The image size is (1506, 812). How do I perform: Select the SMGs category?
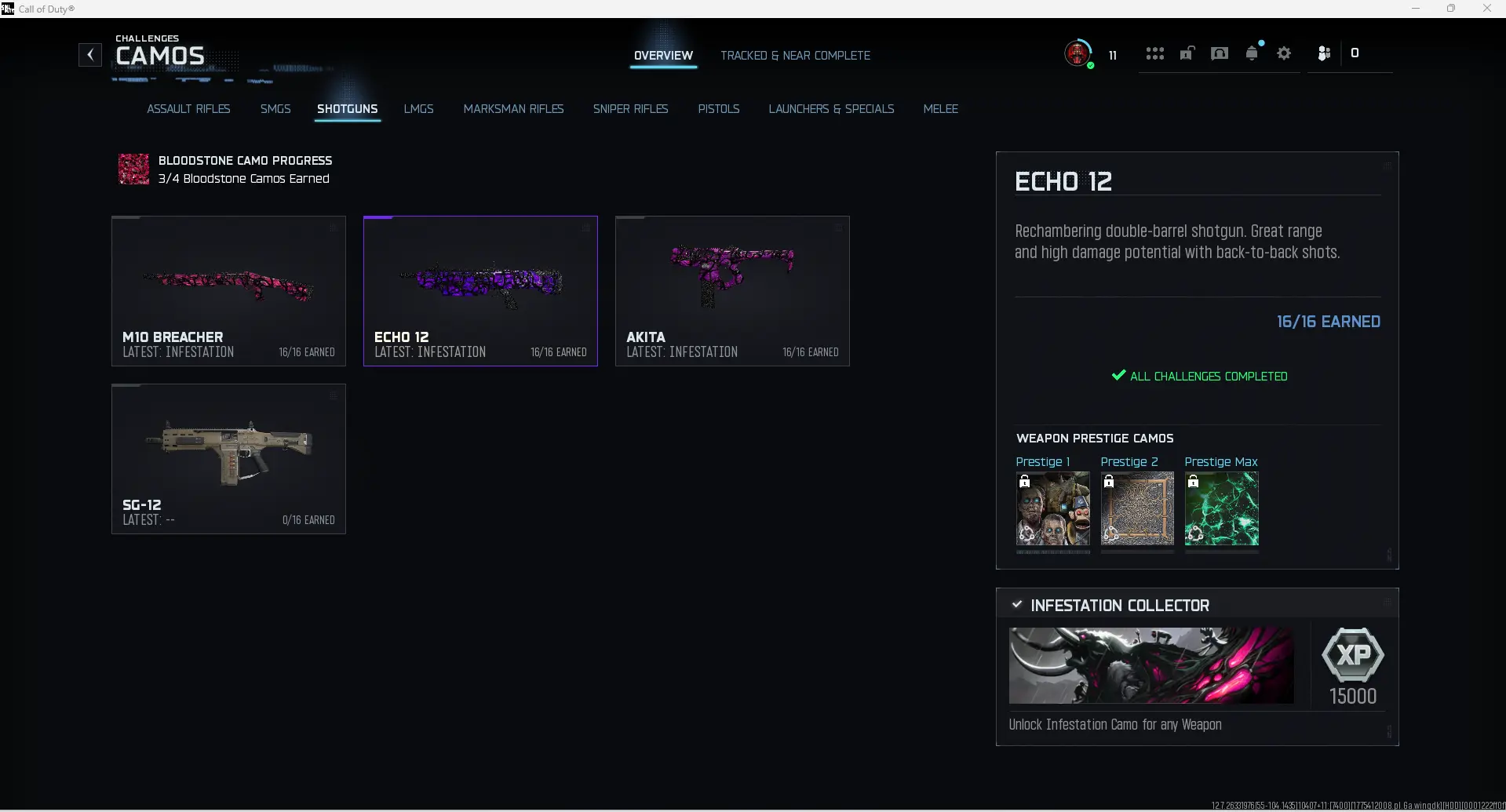pos(275,109)
